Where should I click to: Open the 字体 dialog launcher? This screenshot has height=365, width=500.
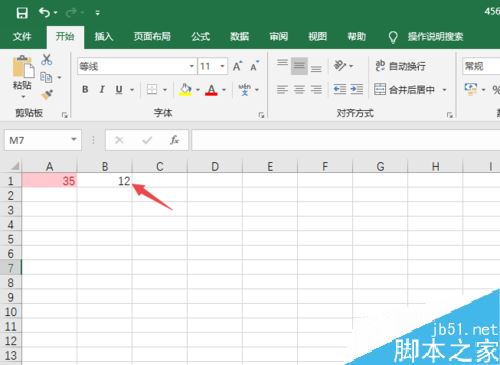click(x=261, y=115)
